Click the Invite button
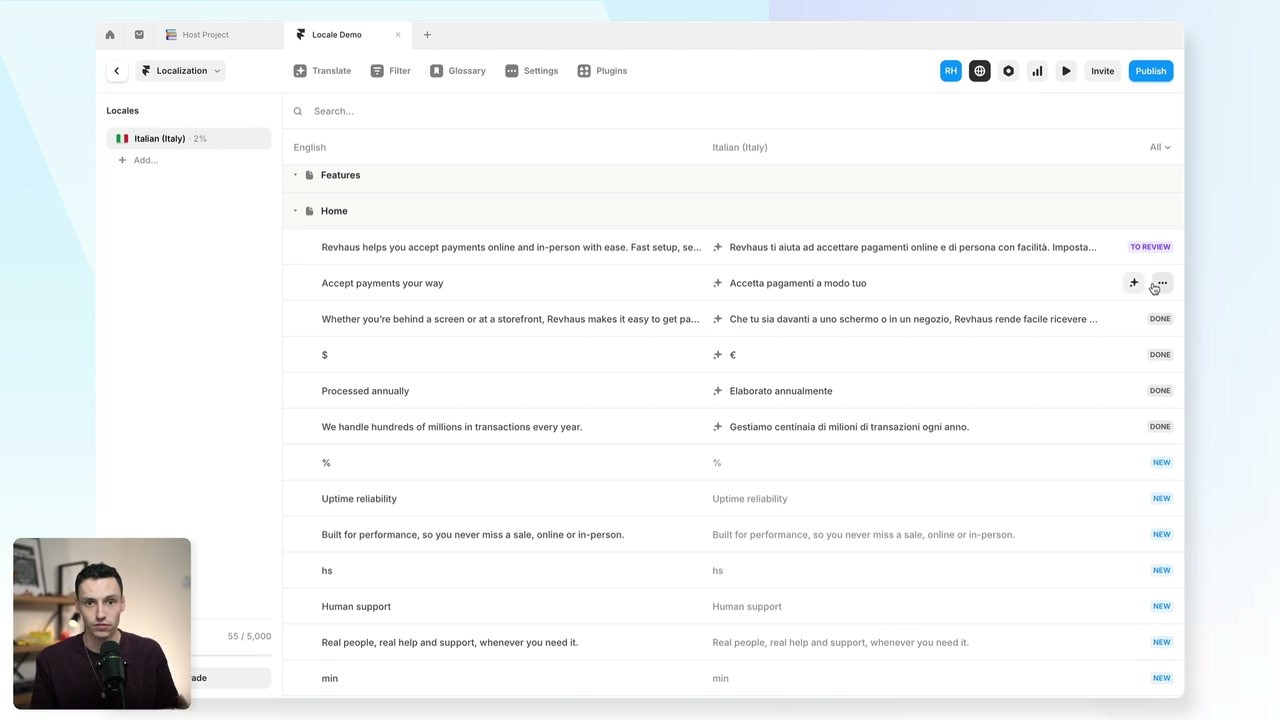Screen dimensions: 1280x720 [x=1102, y=71]
